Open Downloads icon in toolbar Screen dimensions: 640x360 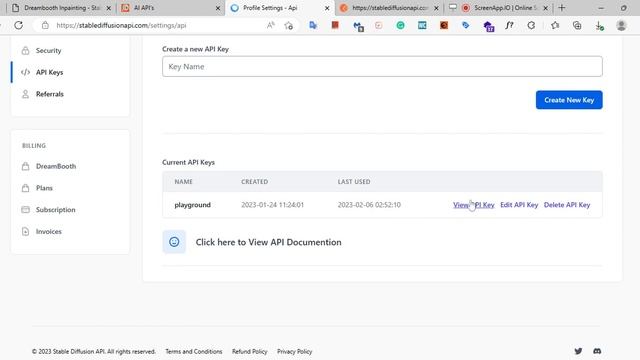[599, 26]
